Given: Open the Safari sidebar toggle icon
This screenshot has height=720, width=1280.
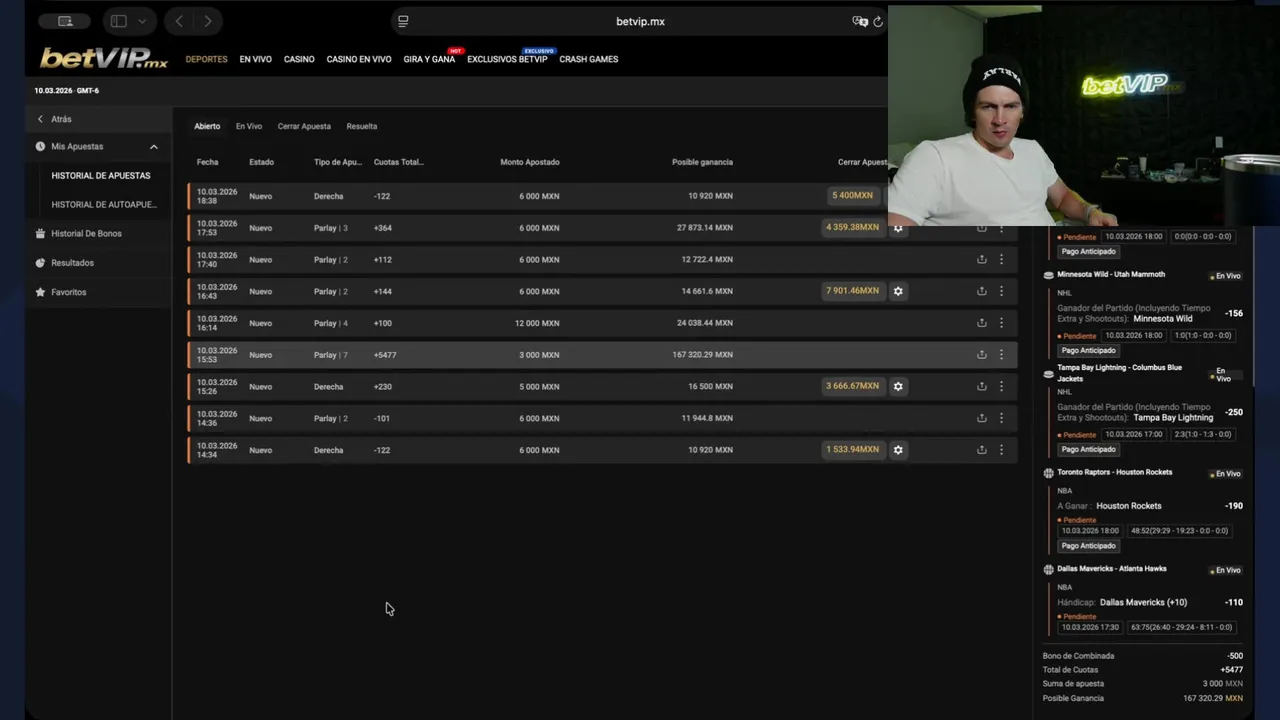Looking at the screenshot, I should pyautogui.click(x=118, y=21).
